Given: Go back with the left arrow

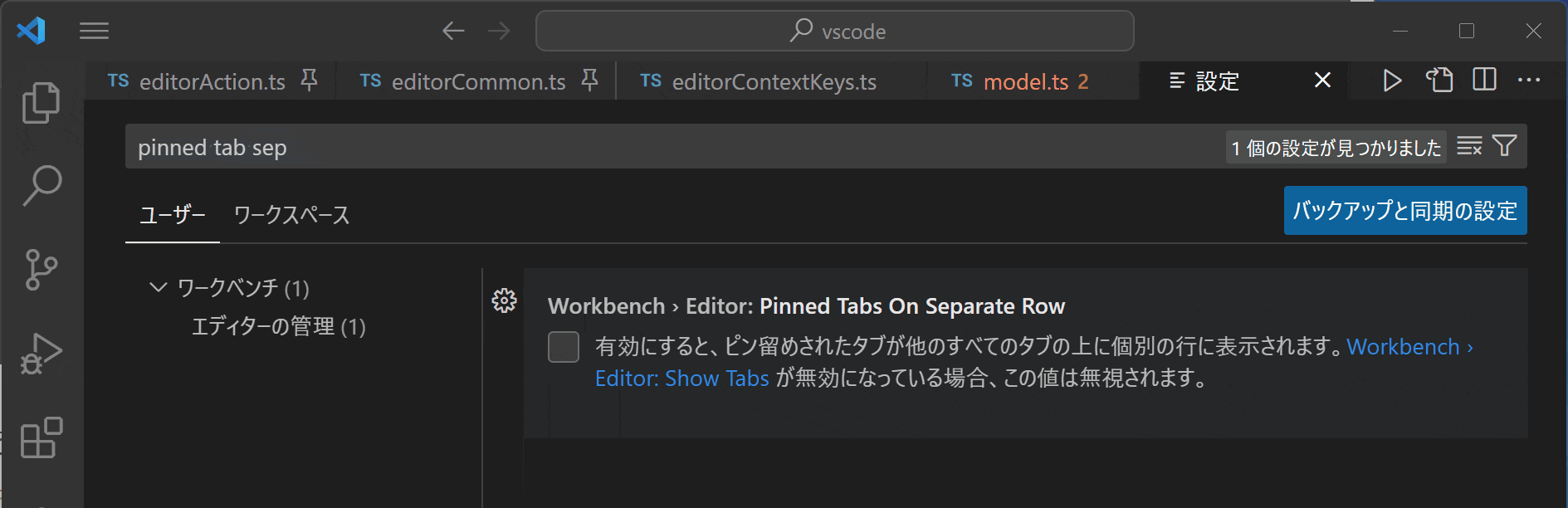Looking at the screenshot, I should click(453, 32).
